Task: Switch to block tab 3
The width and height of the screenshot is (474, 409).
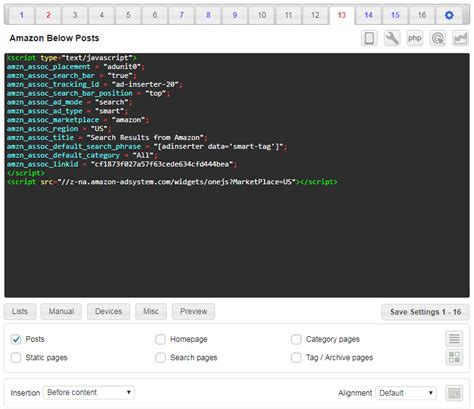Action: tap(75, 15)
